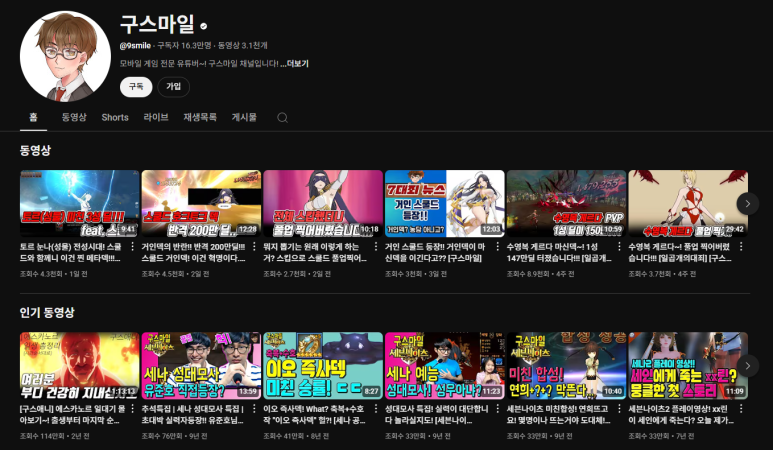Open more options for 세븐나이츠 미친합성 video
Image resolution: width=773 pixels, height=450 pixels.
point(619,409)
